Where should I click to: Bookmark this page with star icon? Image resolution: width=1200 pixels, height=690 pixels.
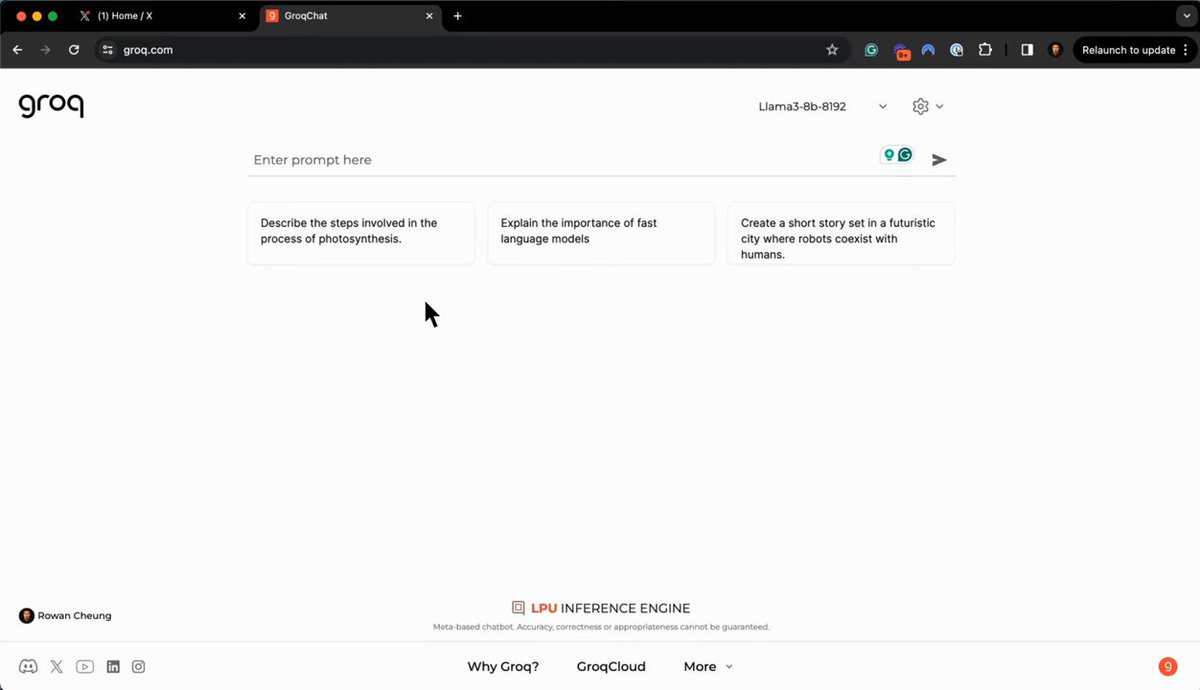(832, 50)
